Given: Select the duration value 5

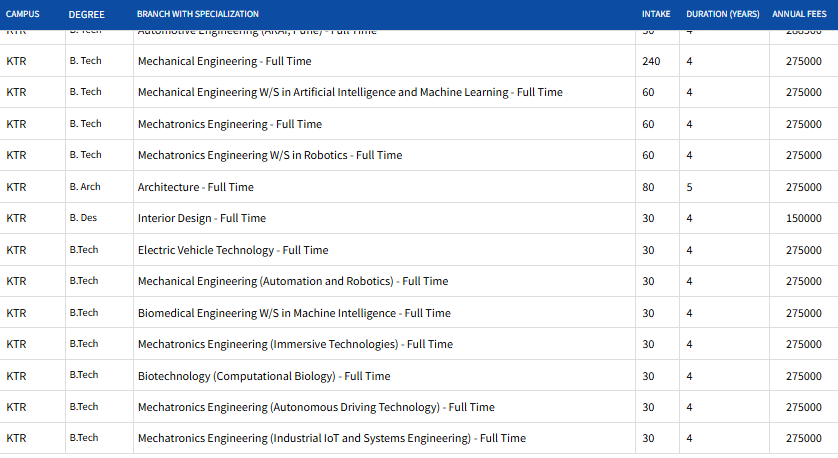Looking at the screenshot, I should pos(689,187).
